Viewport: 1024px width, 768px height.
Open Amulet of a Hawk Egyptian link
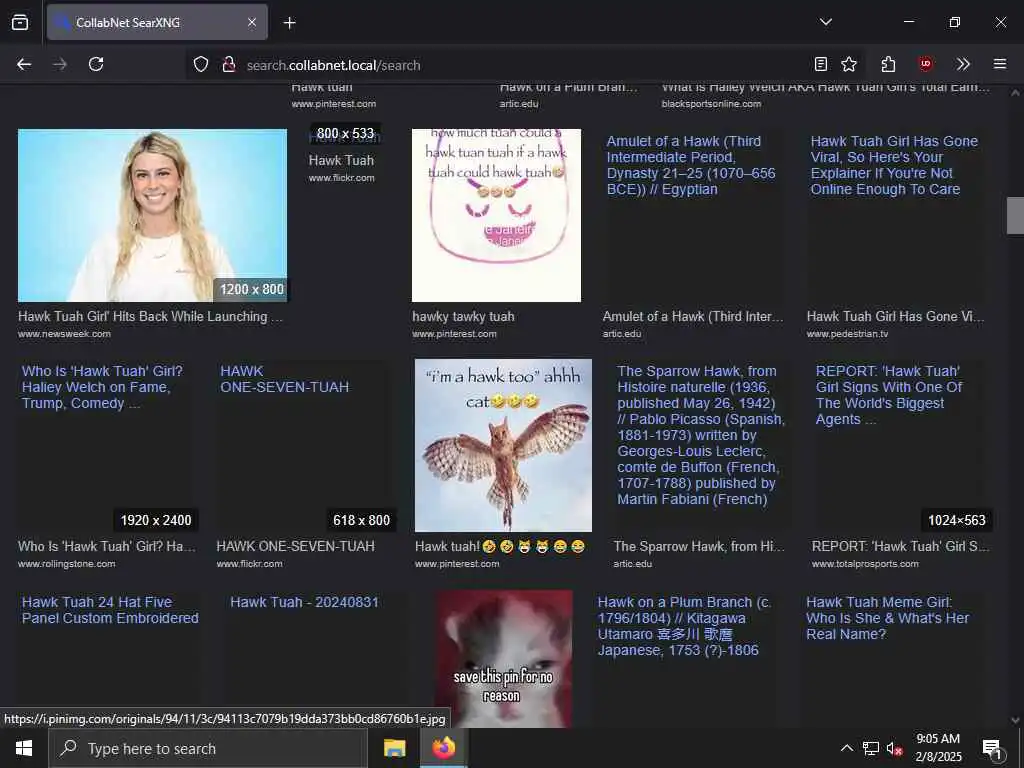tap(691, 165)
